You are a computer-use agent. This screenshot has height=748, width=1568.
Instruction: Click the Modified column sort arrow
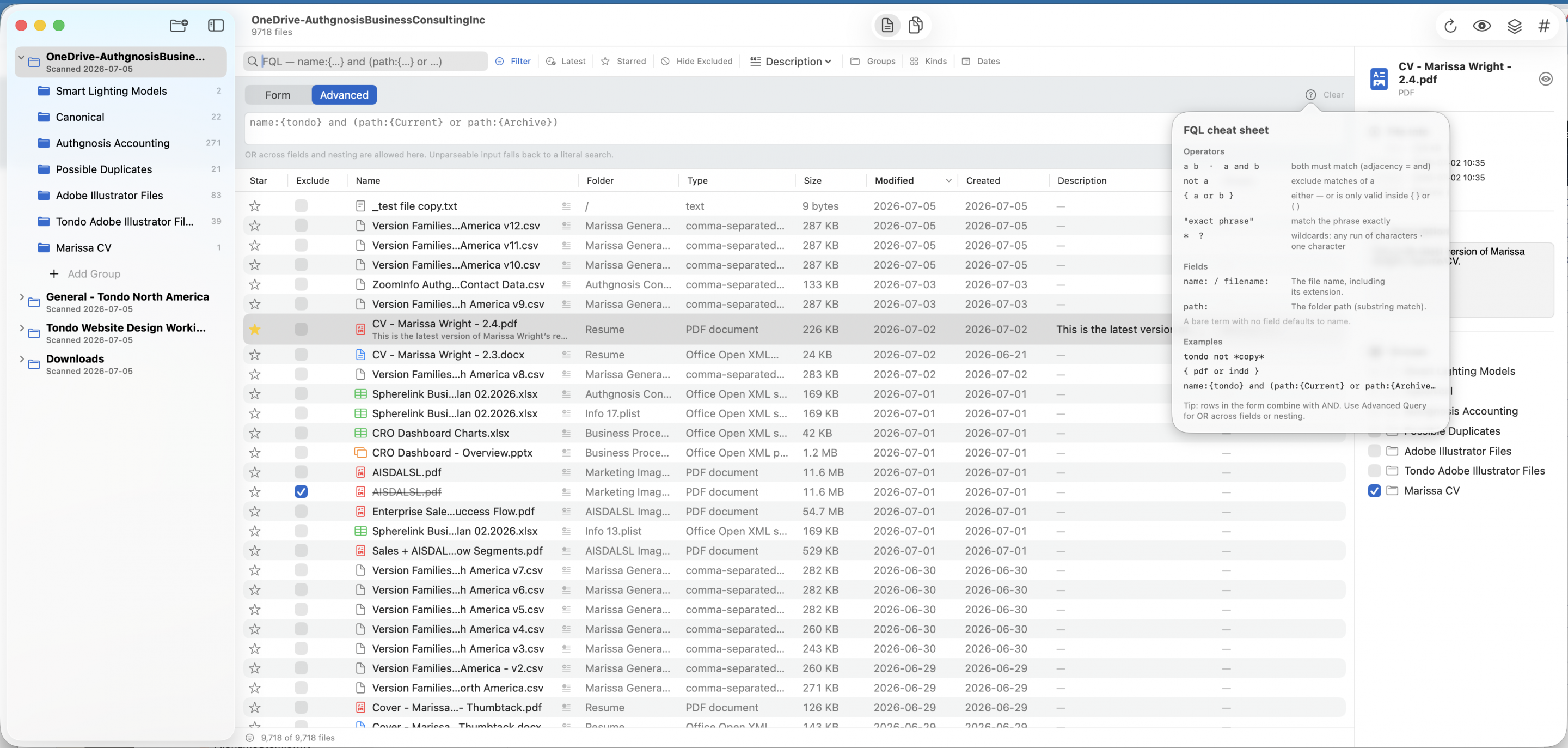948,180
